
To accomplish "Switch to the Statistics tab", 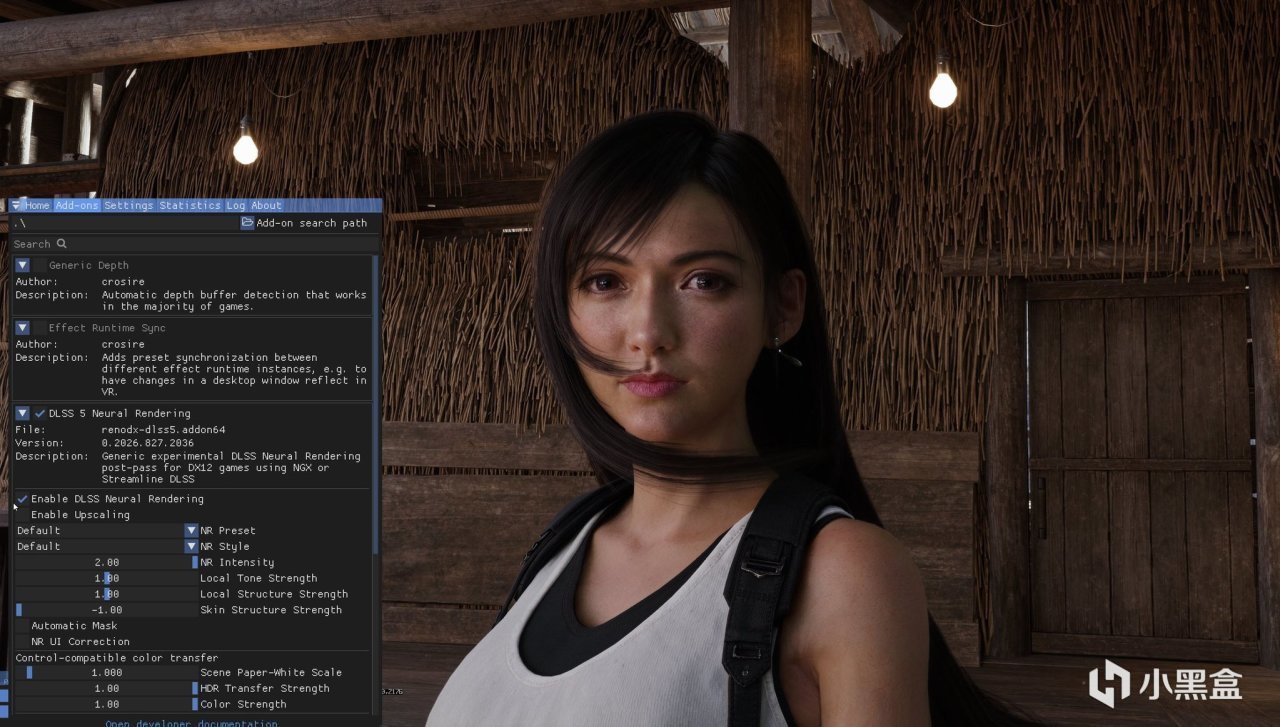I will click(190, 205).
